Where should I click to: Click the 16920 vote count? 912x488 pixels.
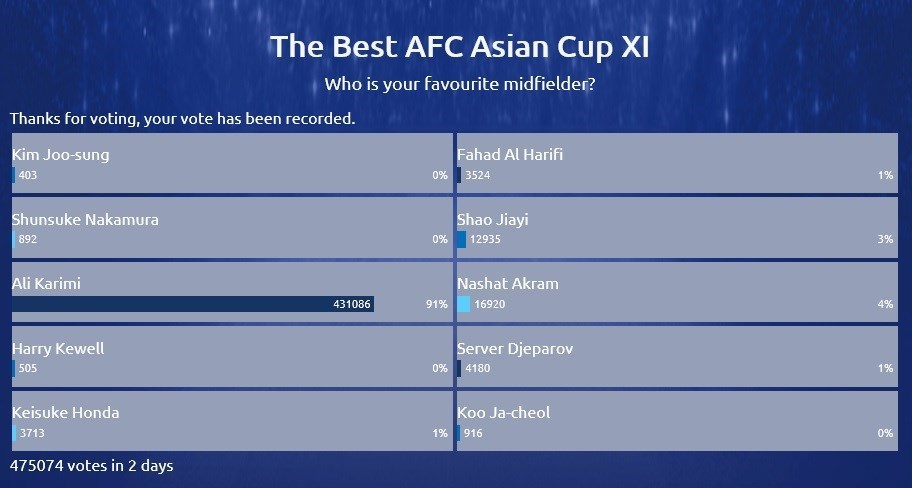coord(490,304)
